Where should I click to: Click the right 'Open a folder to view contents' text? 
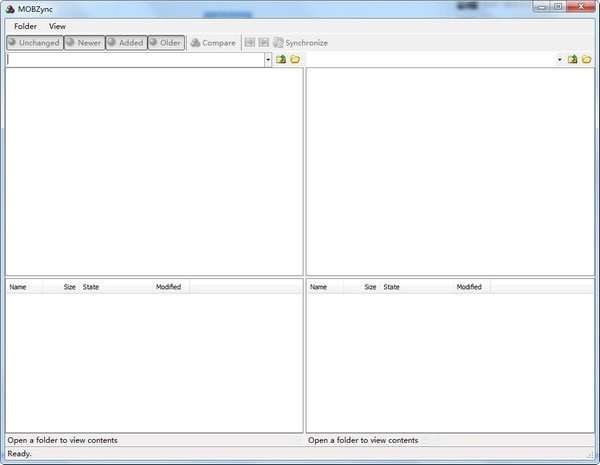[363, 440]
